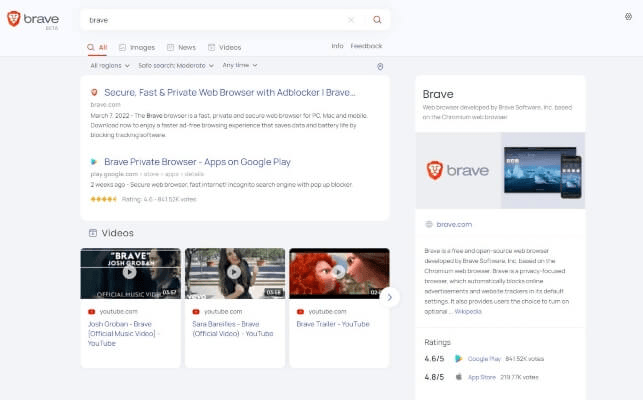The width and height of the screenshot is (643, 400).
Task: Click the Google Play ratings icon
Action: (458, 359)
